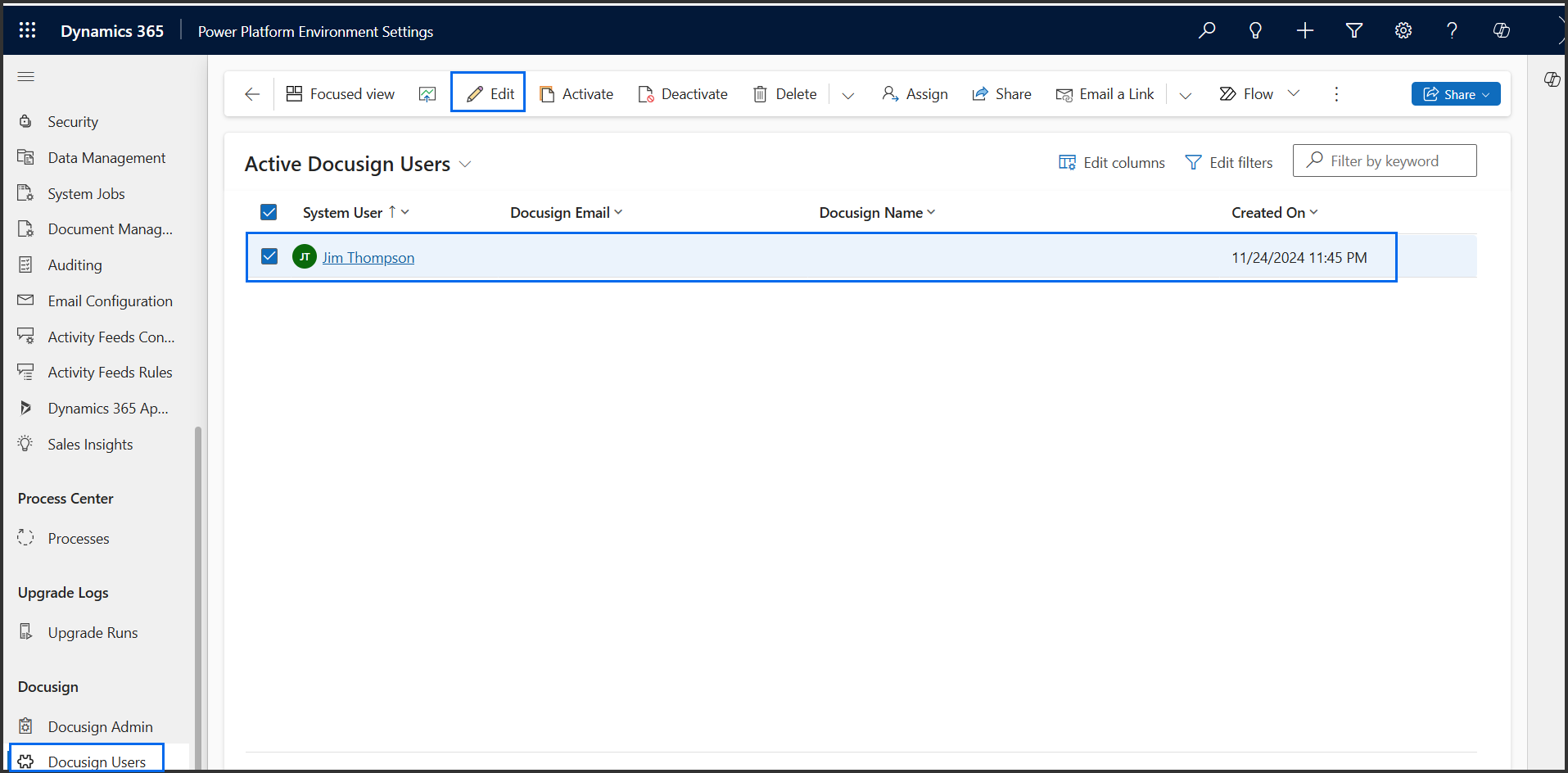Toggle the select-all records checkbox

[269, 211]
